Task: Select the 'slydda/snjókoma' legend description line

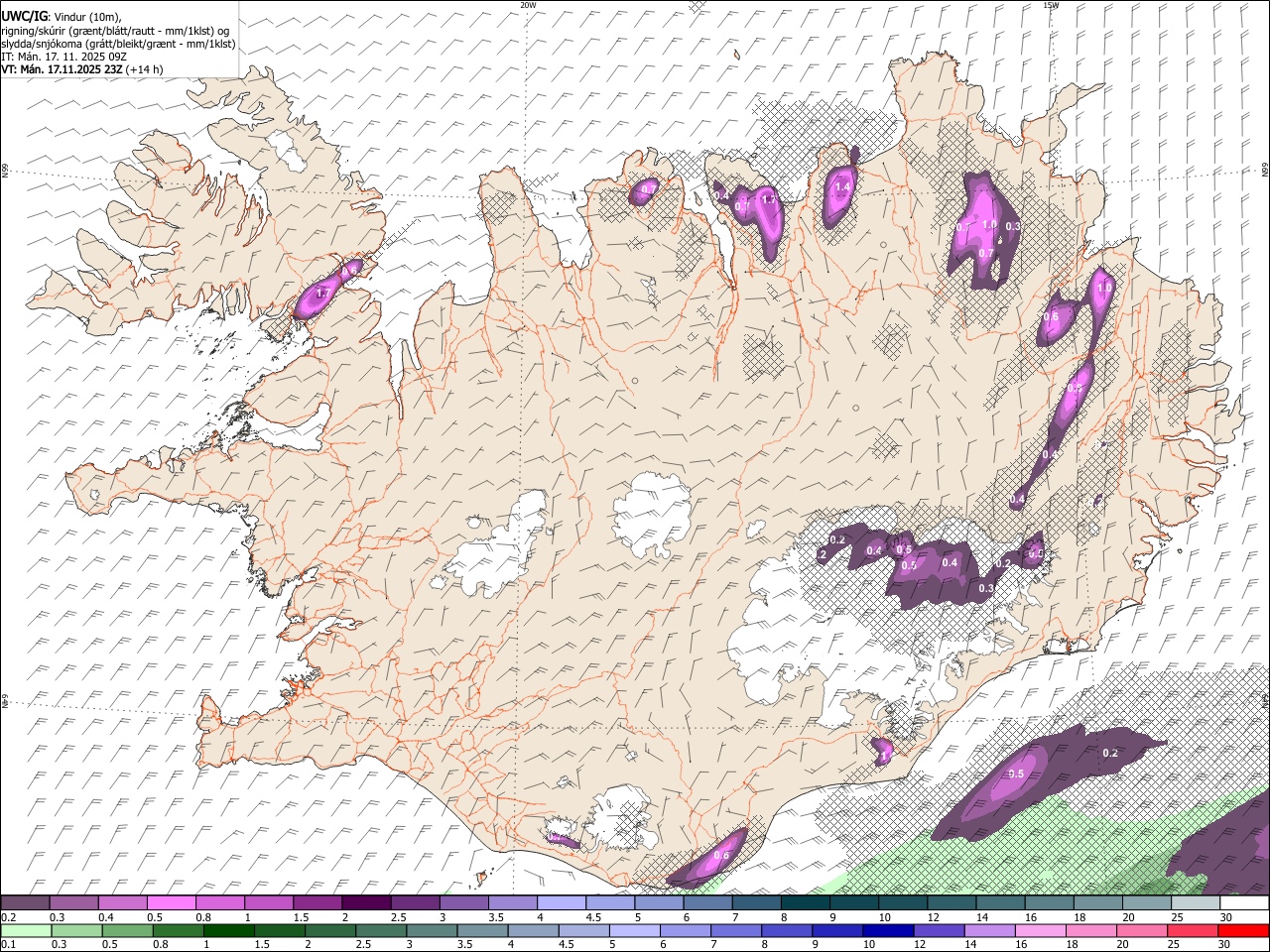Action: pyautogui.click(x=118, y=44)
